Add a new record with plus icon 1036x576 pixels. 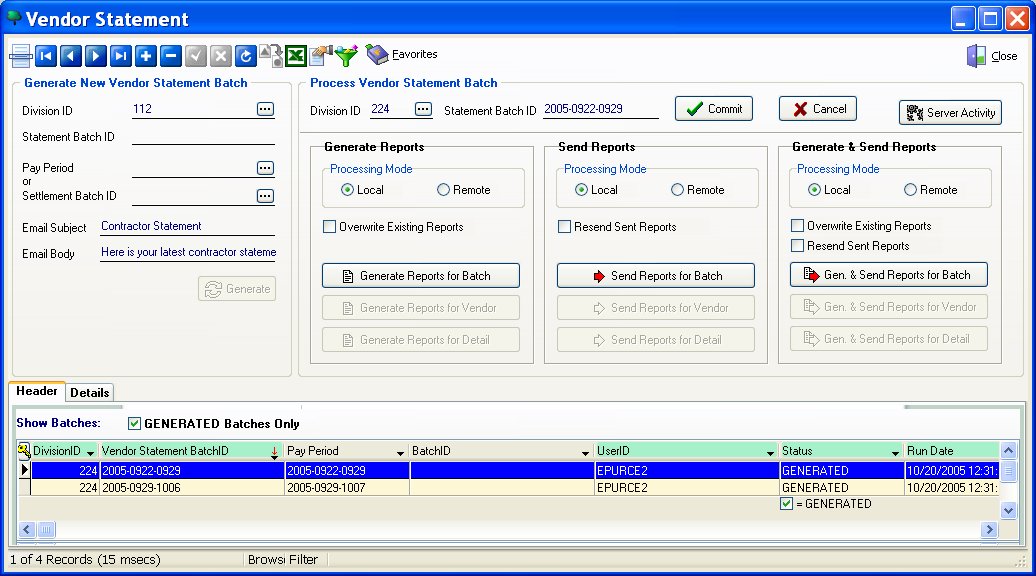click(x=146, y=57)
